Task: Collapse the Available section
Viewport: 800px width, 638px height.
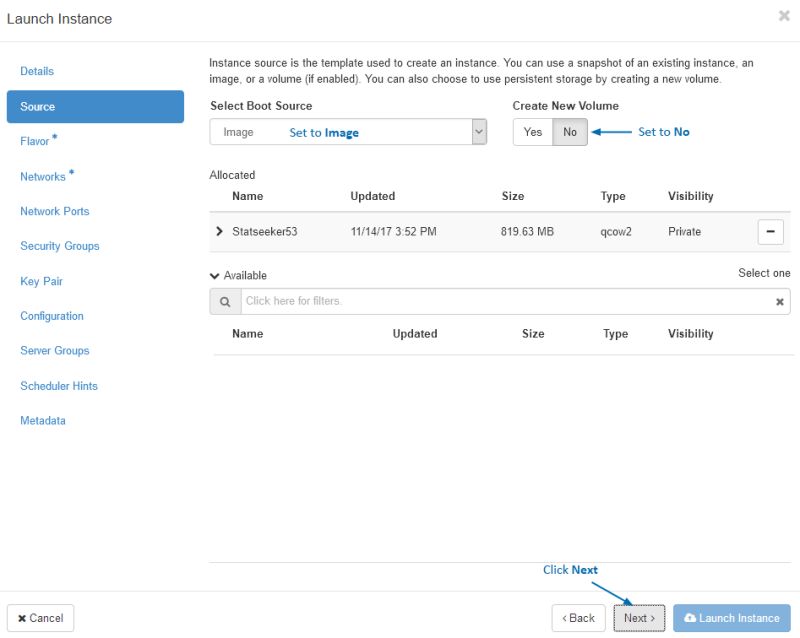Action: coord(214,275)
